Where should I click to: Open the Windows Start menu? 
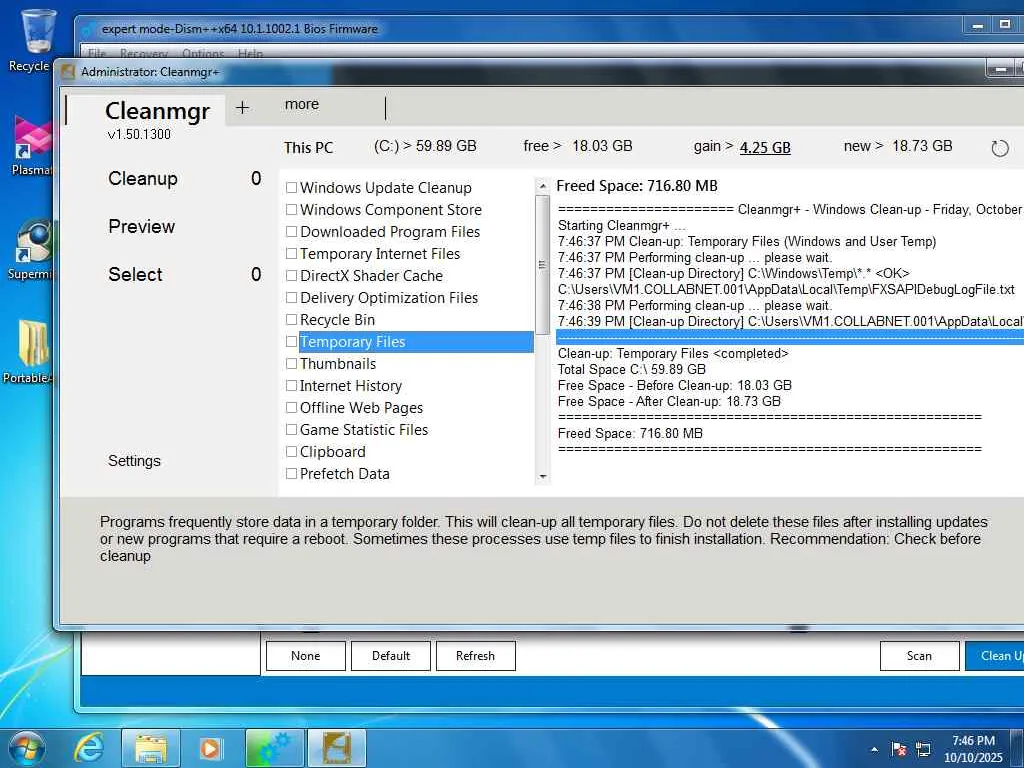click(26, 748)
